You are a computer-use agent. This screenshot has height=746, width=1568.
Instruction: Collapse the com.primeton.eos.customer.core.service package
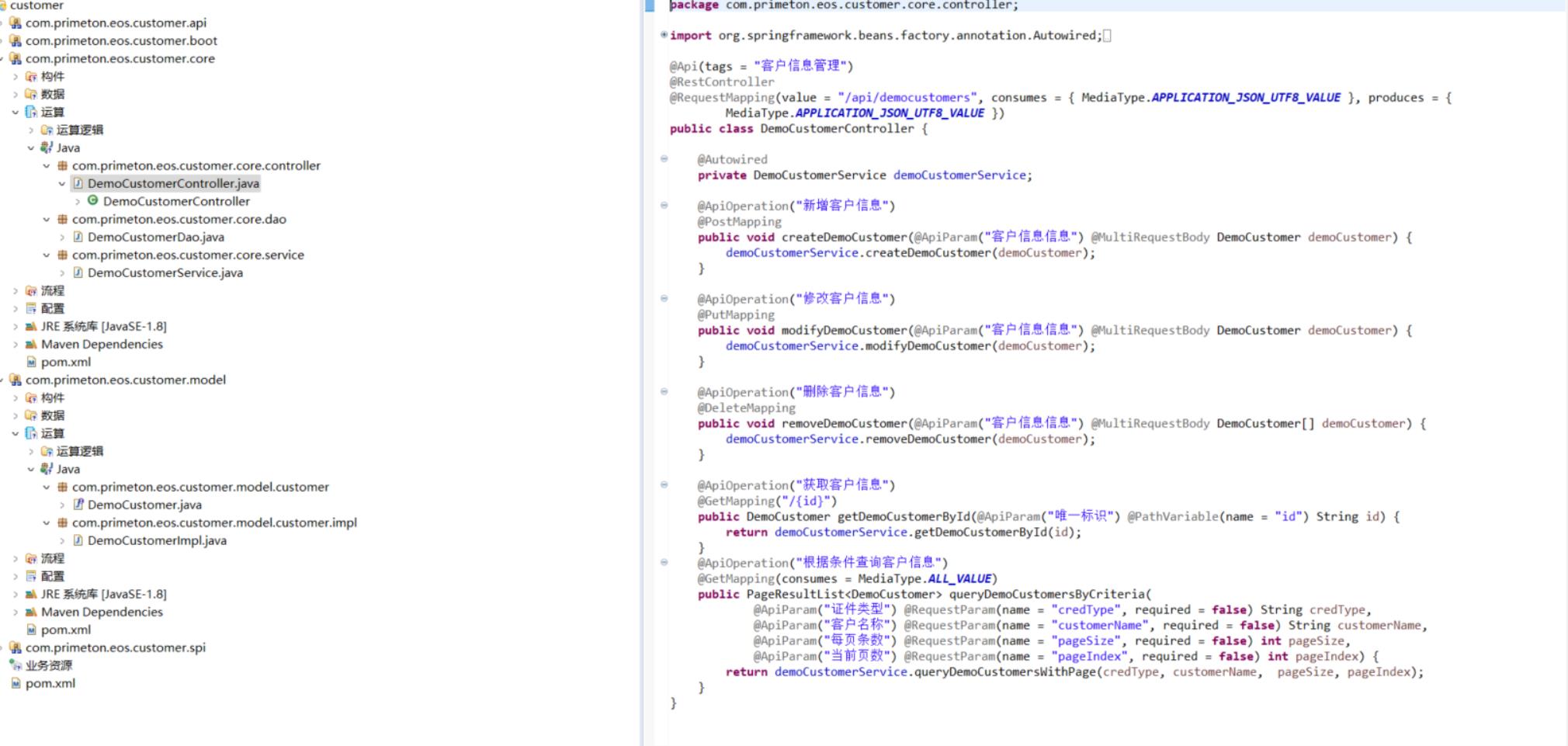coord(47,255)
